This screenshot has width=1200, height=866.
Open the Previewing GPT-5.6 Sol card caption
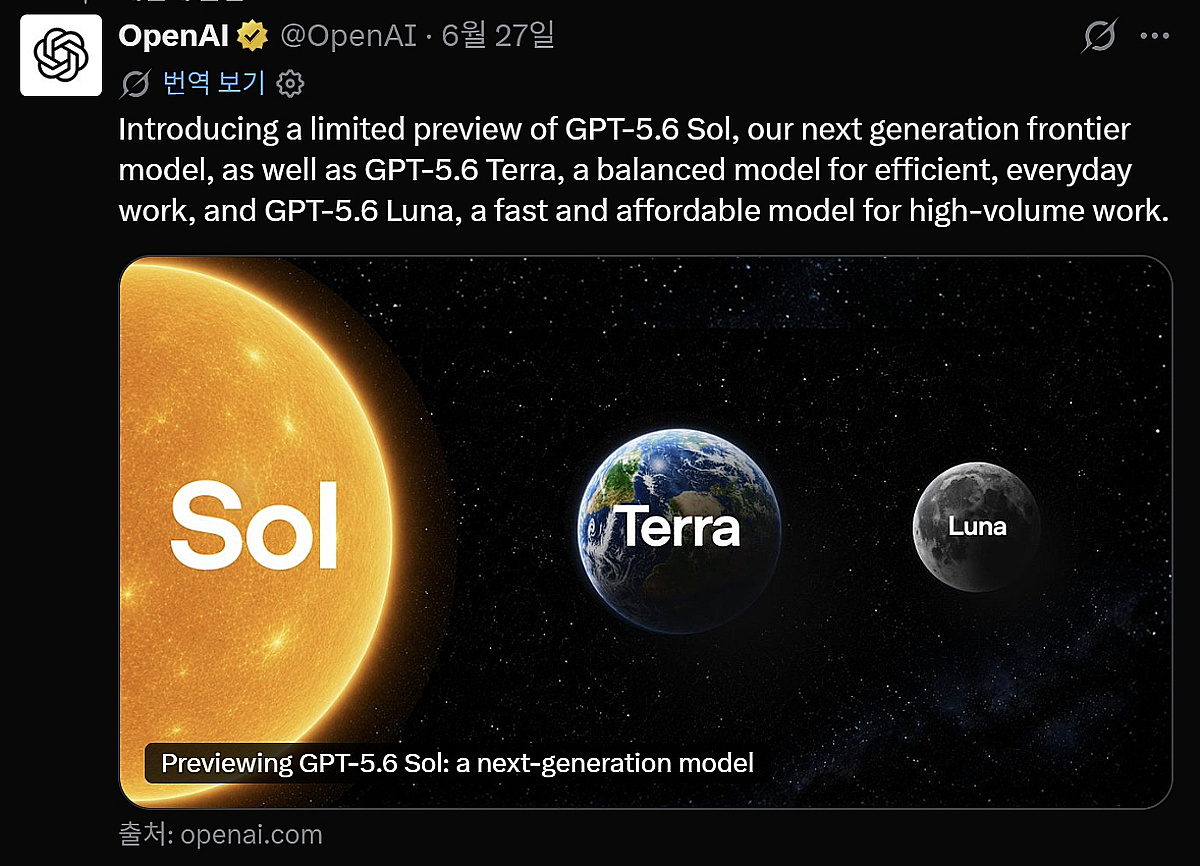pos(457,764)
